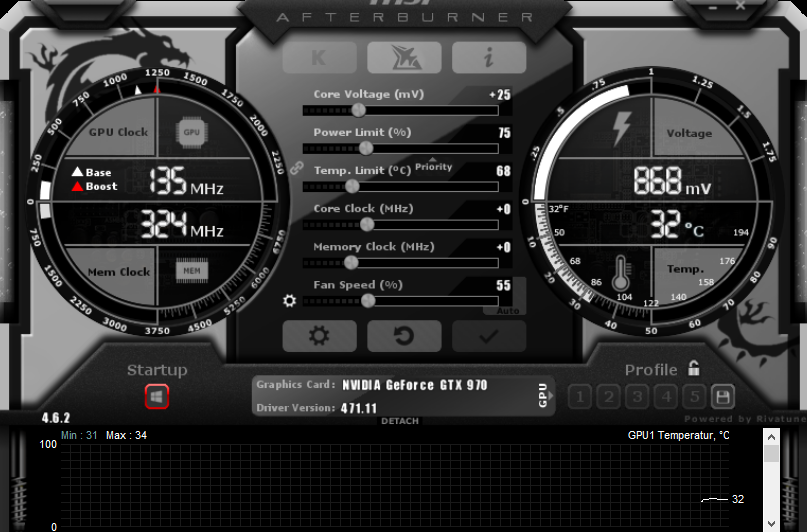
Task: Click the monitor scrollbar thumb
Action: click(771, 453)
